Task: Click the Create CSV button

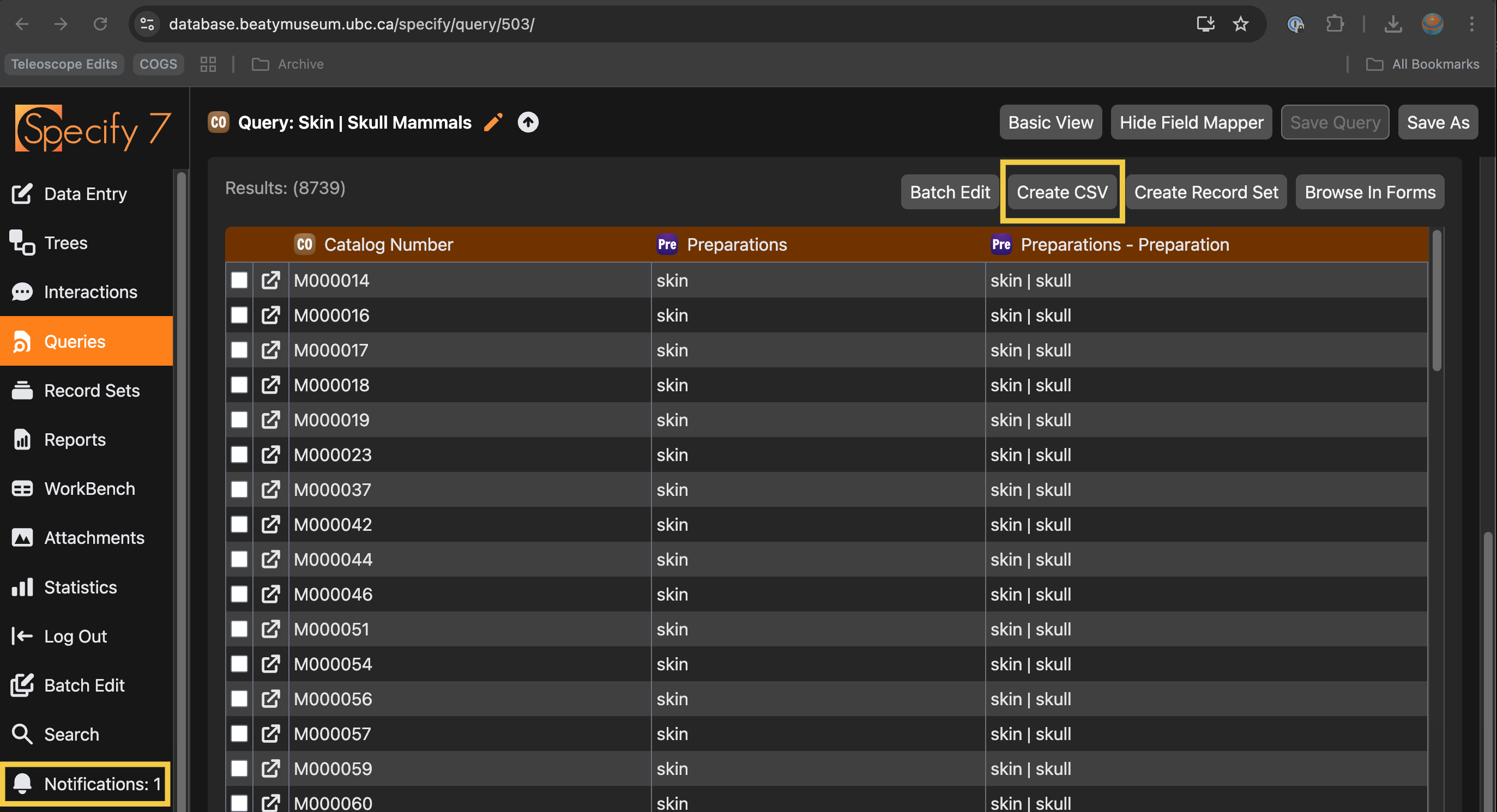Action: (1061, 192)
